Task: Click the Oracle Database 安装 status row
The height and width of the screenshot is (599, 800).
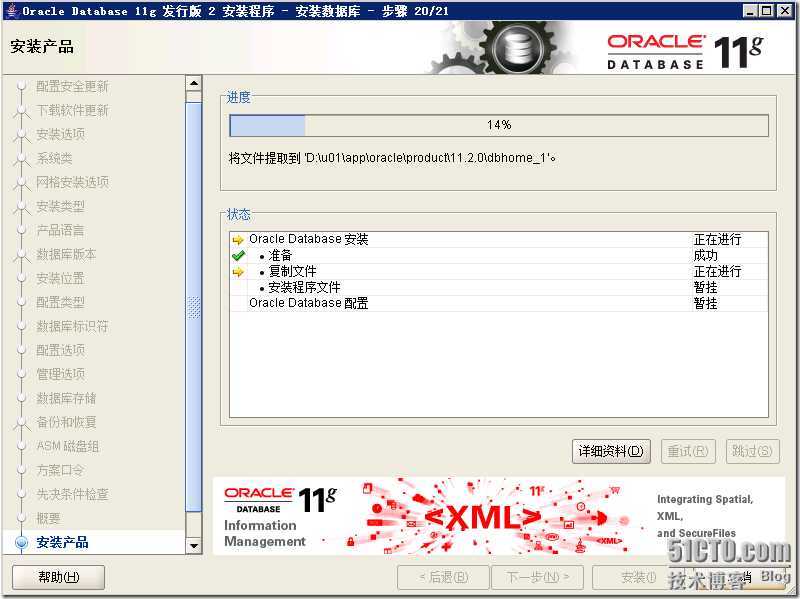Action: pos(498,239)
